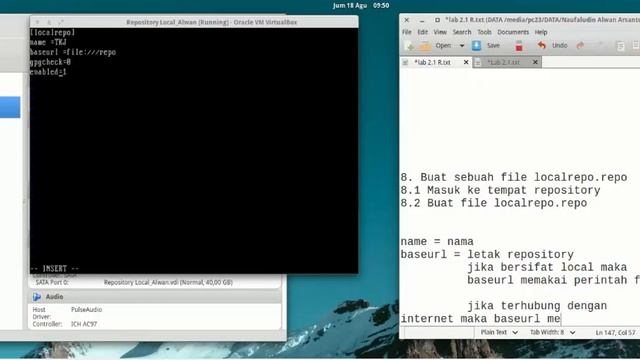This screenshot has height=360, width=640.
Task: Click the Open label in the editor toolbar
Action: [443, 46]
